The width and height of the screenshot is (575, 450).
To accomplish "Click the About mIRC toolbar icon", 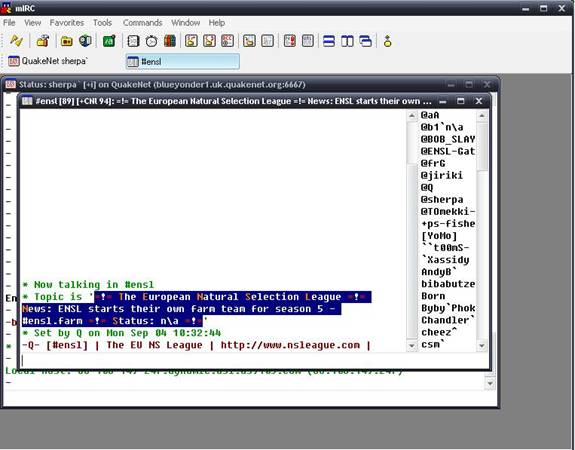I will click(388, 41).
